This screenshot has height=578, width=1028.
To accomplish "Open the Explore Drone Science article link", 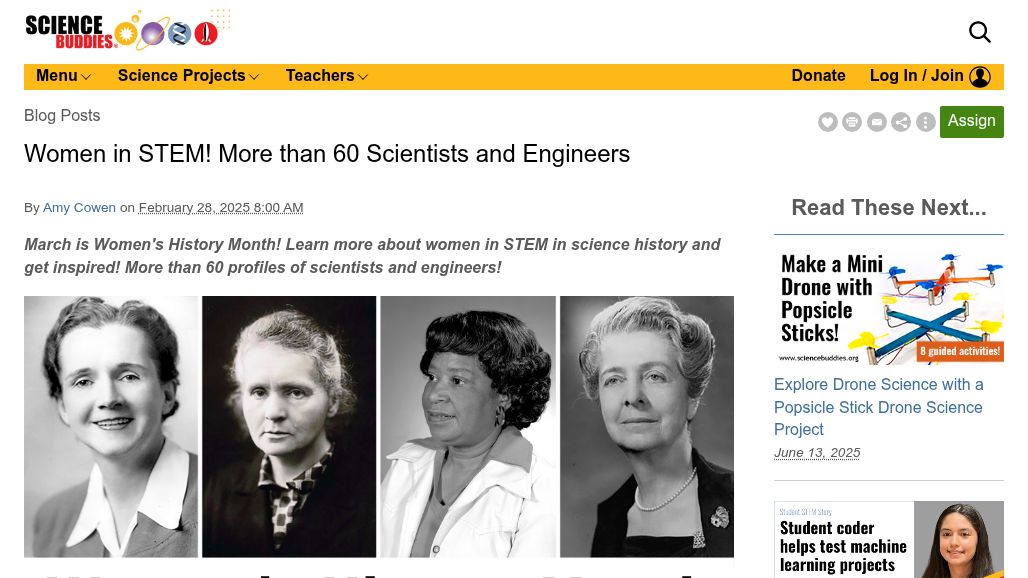I will point(878,407).
